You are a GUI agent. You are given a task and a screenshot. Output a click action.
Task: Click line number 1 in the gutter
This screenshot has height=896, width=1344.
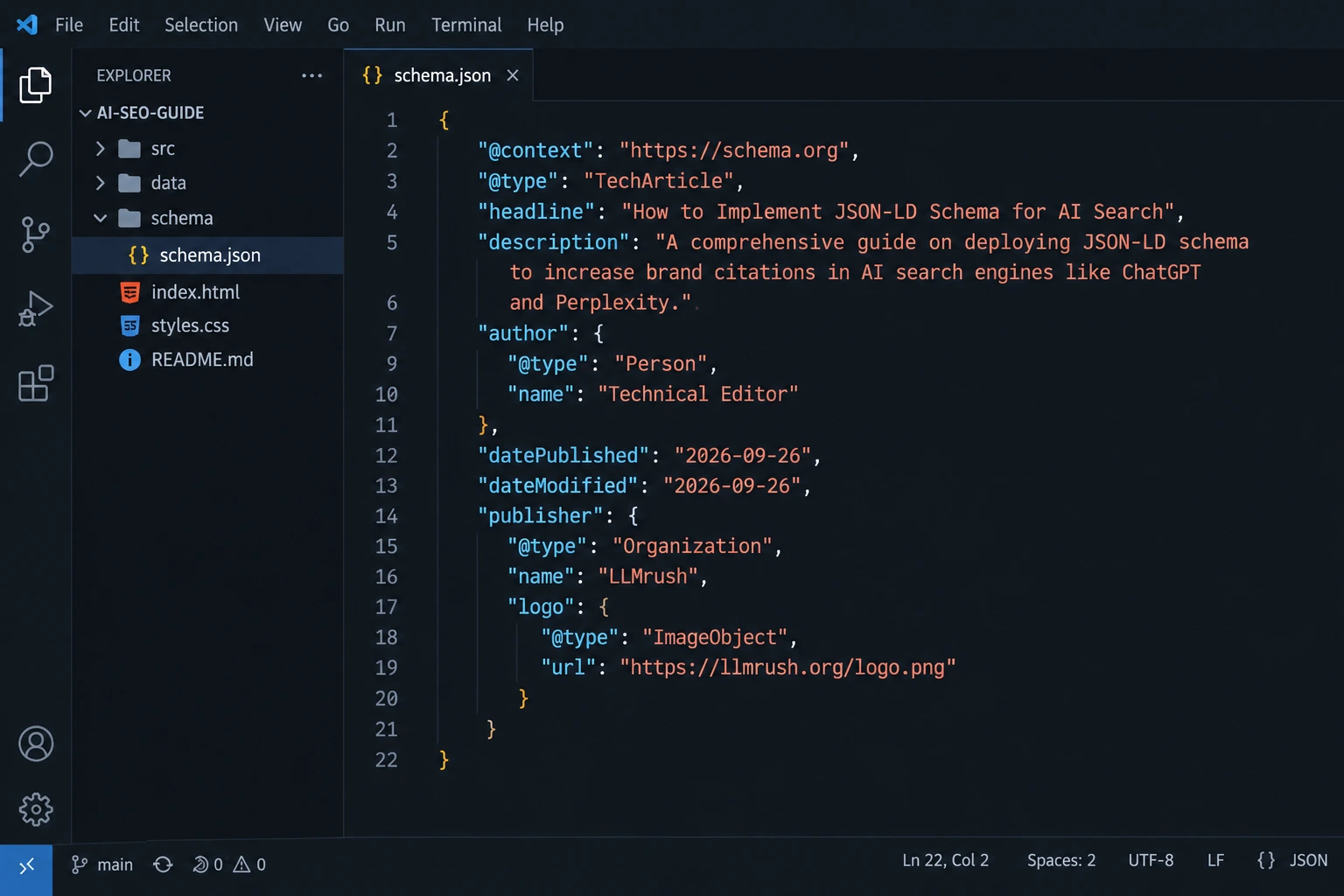[392, 120]
